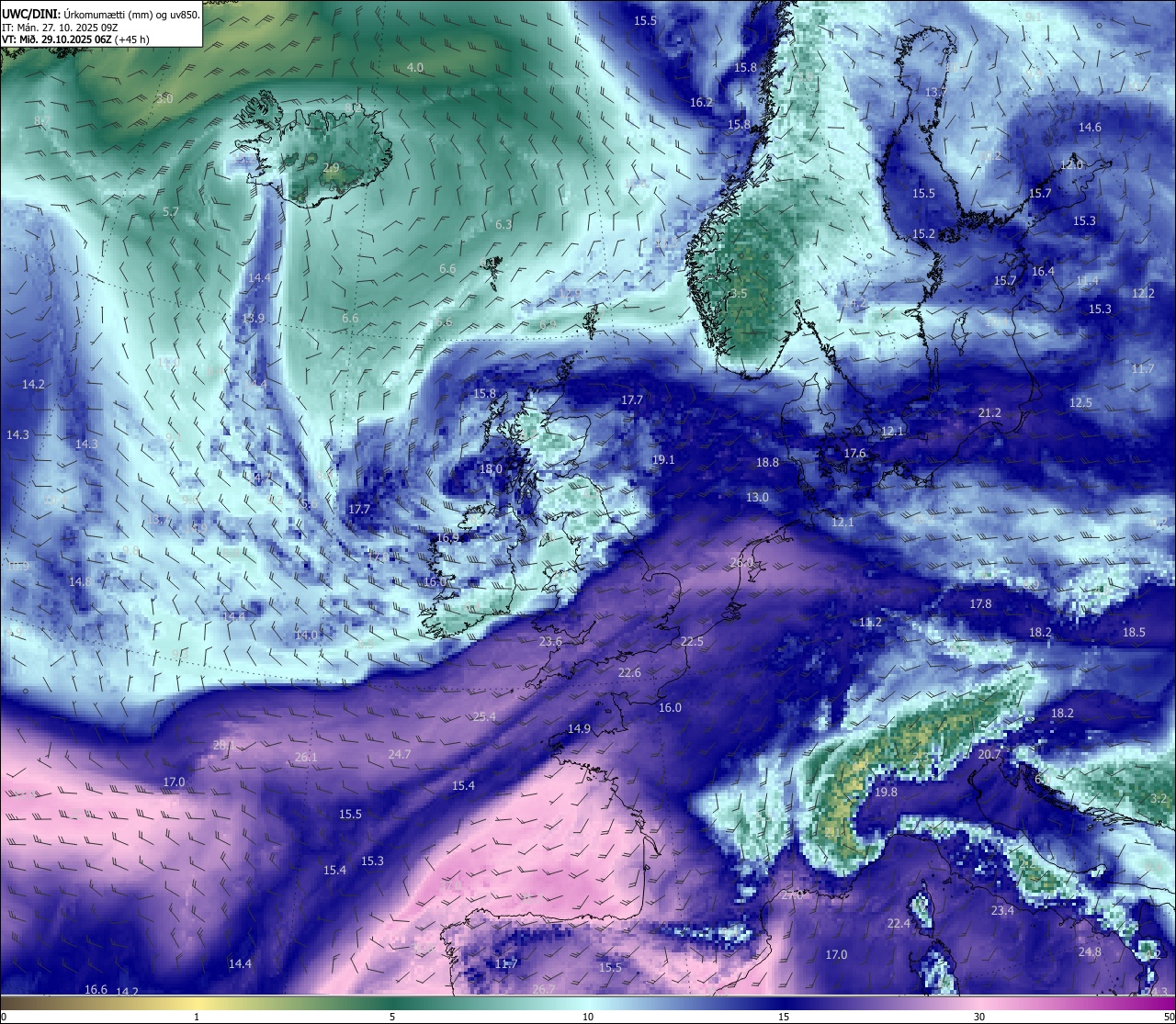Screen dimensions: 1176x1024
Task: Click the '24.7' map value
Action: [400, 755]
